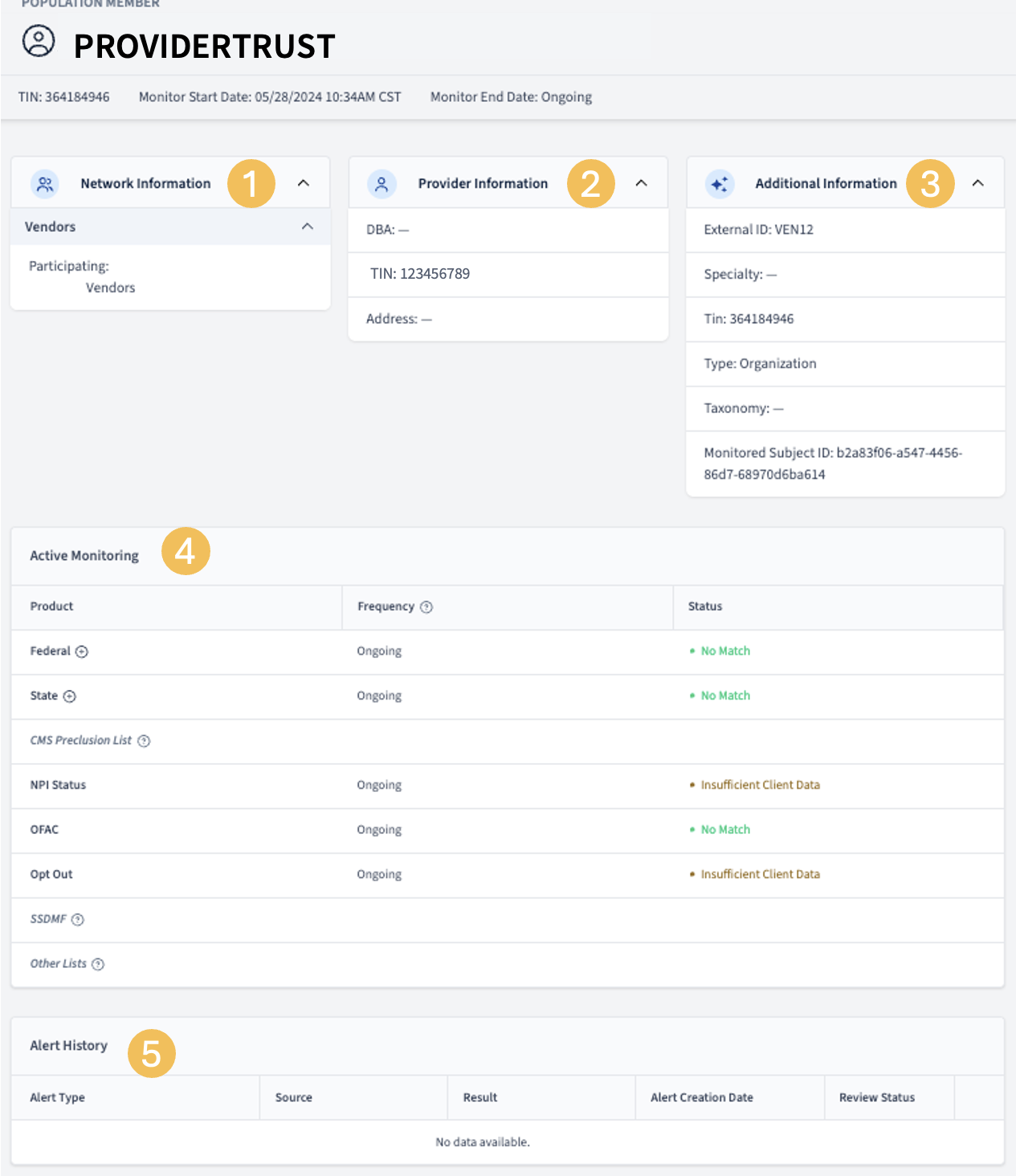The width and height of the screenshot is (1020, 1176).
Task: Click the Monitor End Date: Ongoing text
Action: click(x=511, y=97)
